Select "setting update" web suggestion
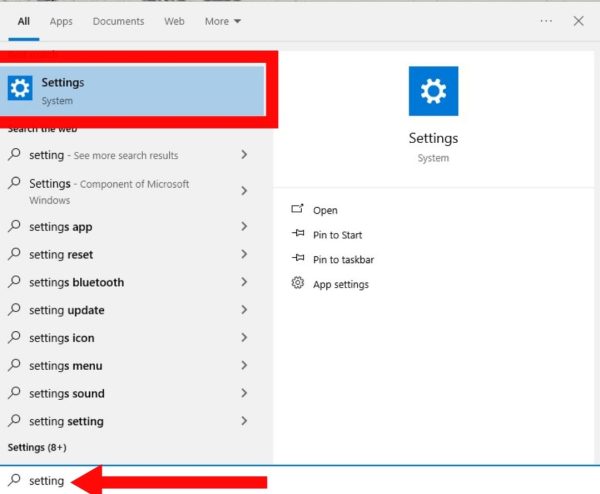This screenshot has width=600, height=494. [67, 310]
